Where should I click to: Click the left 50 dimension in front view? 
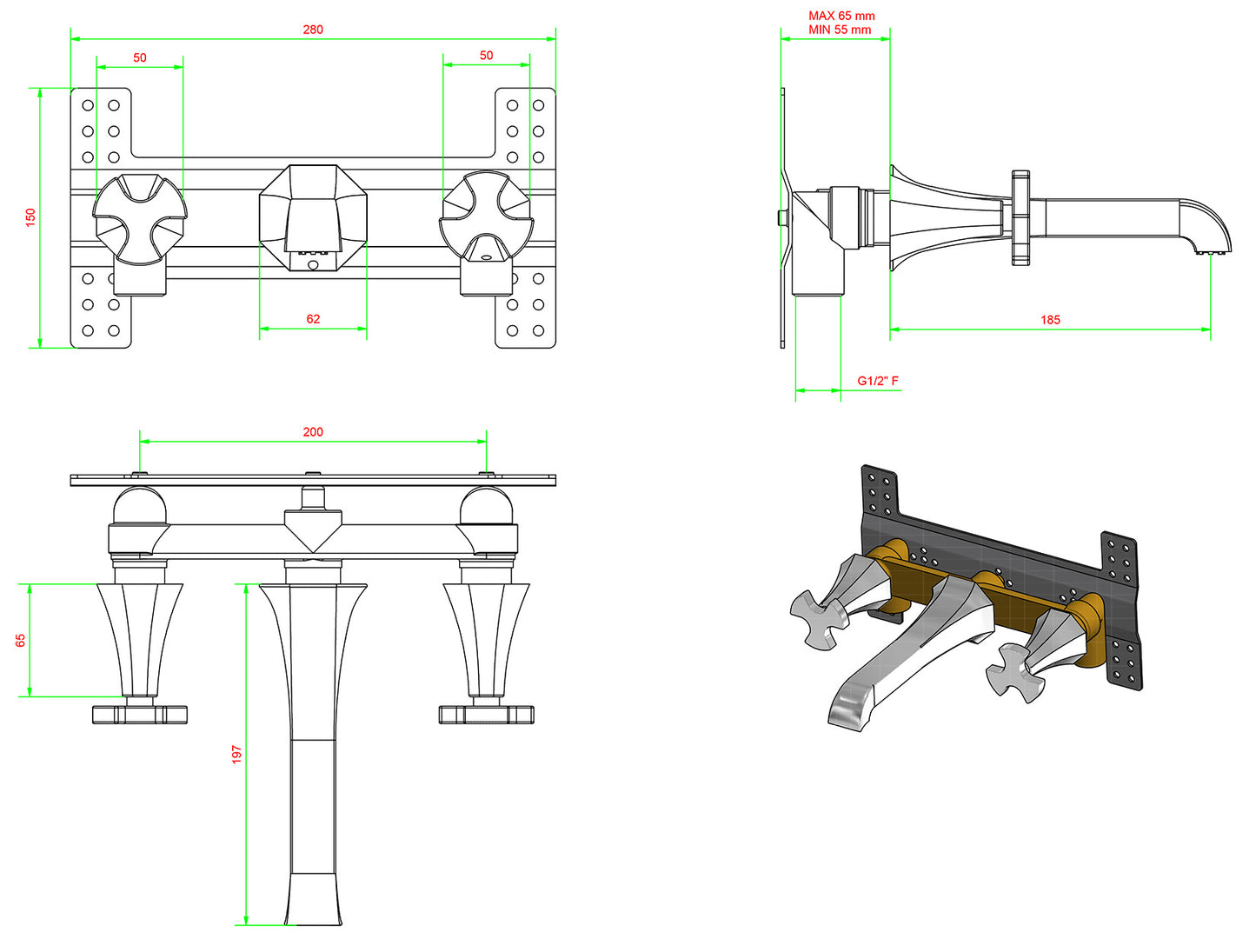pyautogui.click(x=140, y=57)
